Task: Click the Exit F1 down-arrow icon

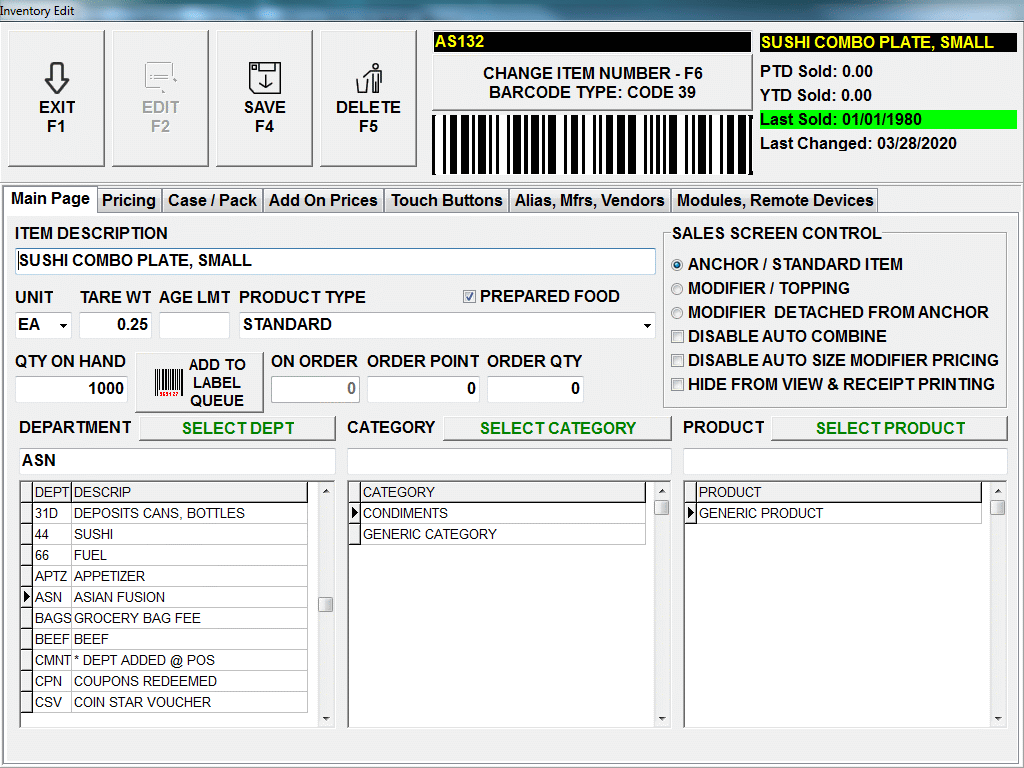Action: (x=57, y=78)
